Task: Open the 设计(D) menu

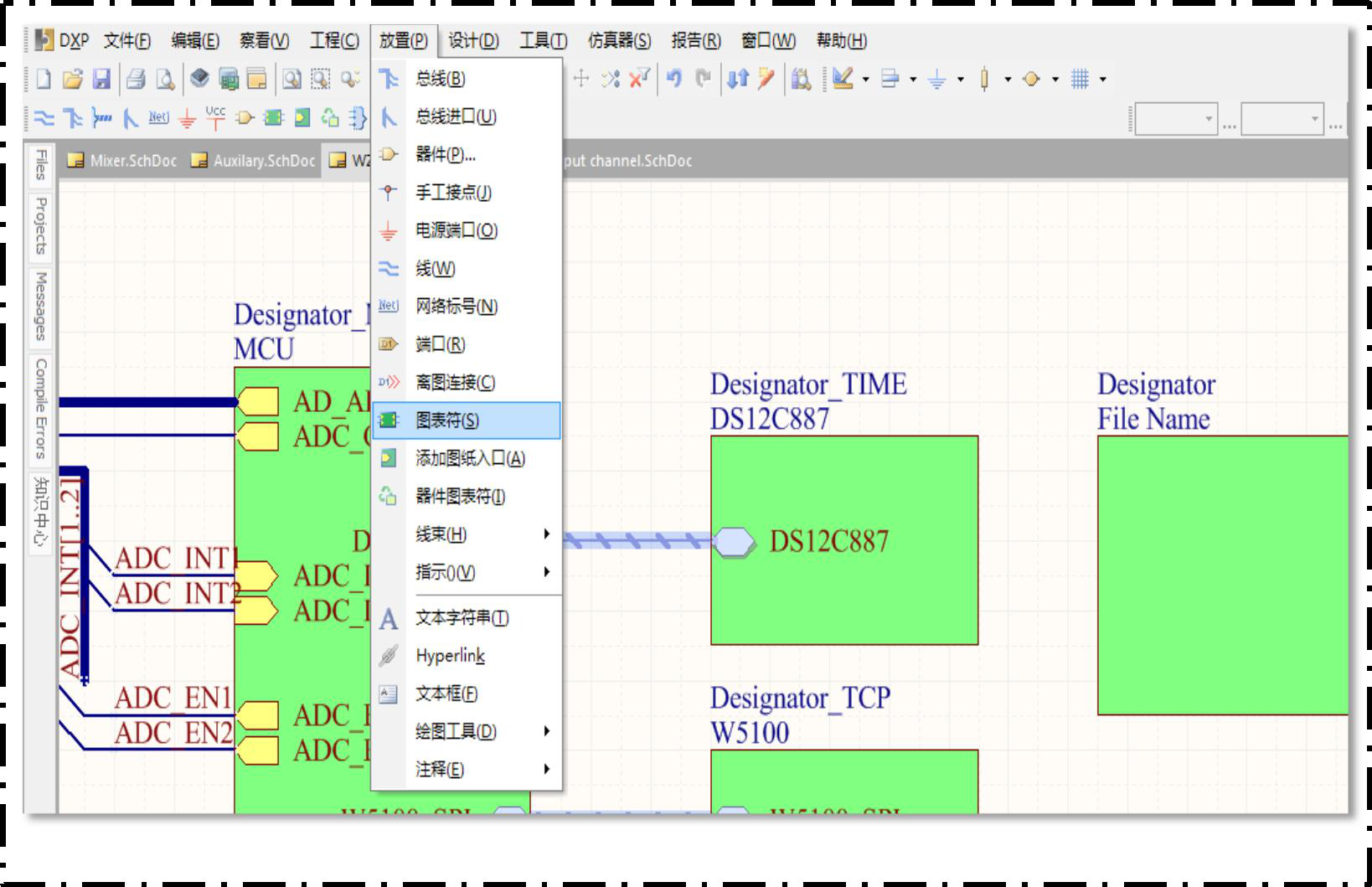Action: point(473,40)
